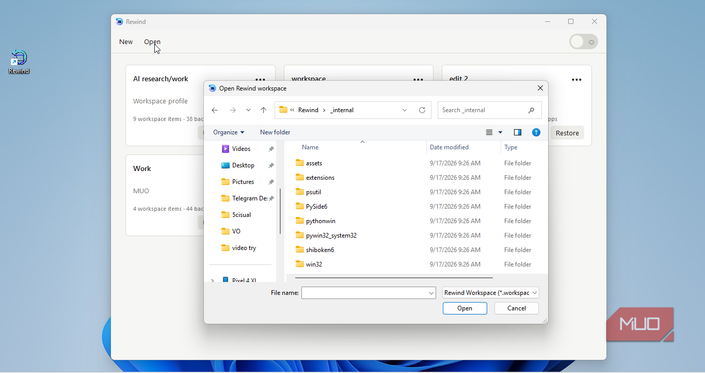Click the Desktop icon in navigation pane
Image resolution: width=705 pixels, height=373 pixels.
225,165
